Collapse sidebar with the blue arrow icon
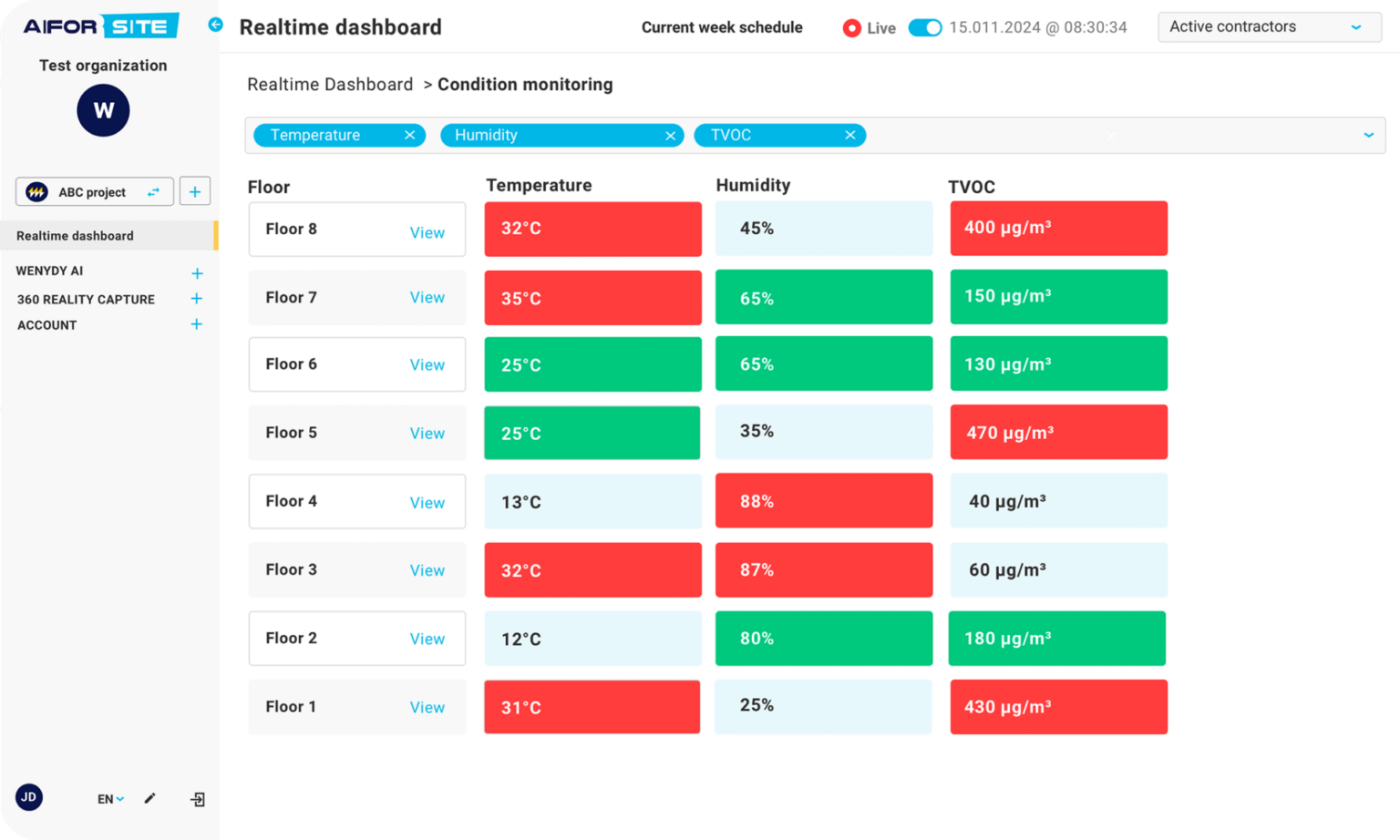The width and height of the screenshot is (1400, 840). point(216,25)
